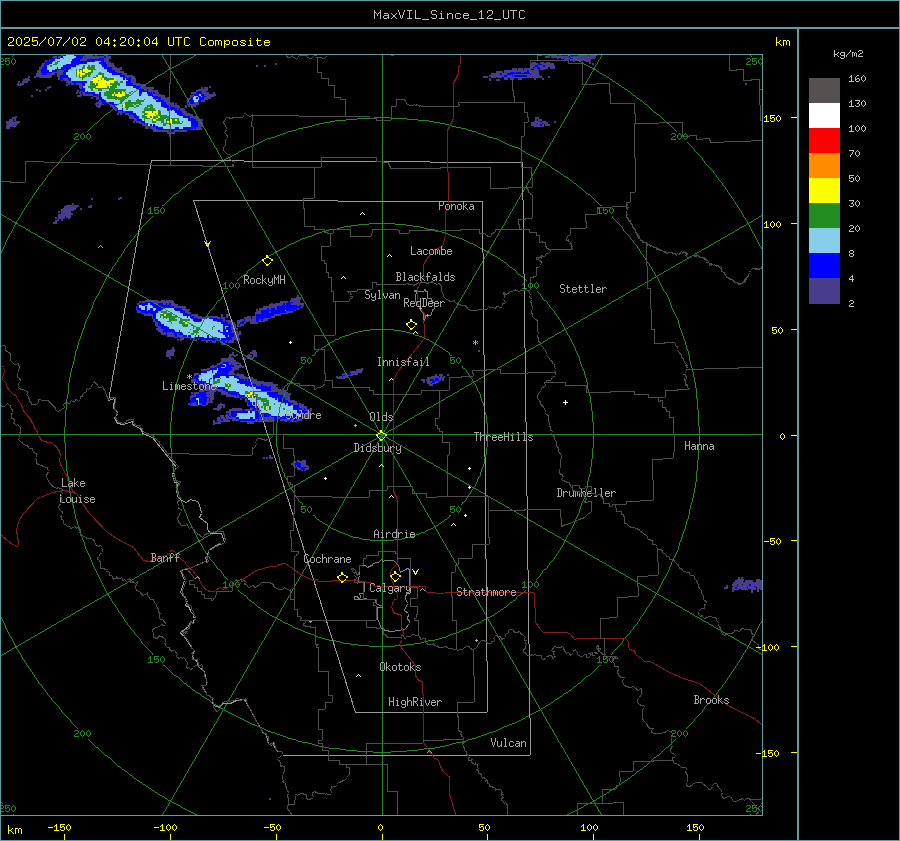Click the yellow diamond marker near RockyMH
This screenshot has height=841, width=900.
[x=267, y=261]
